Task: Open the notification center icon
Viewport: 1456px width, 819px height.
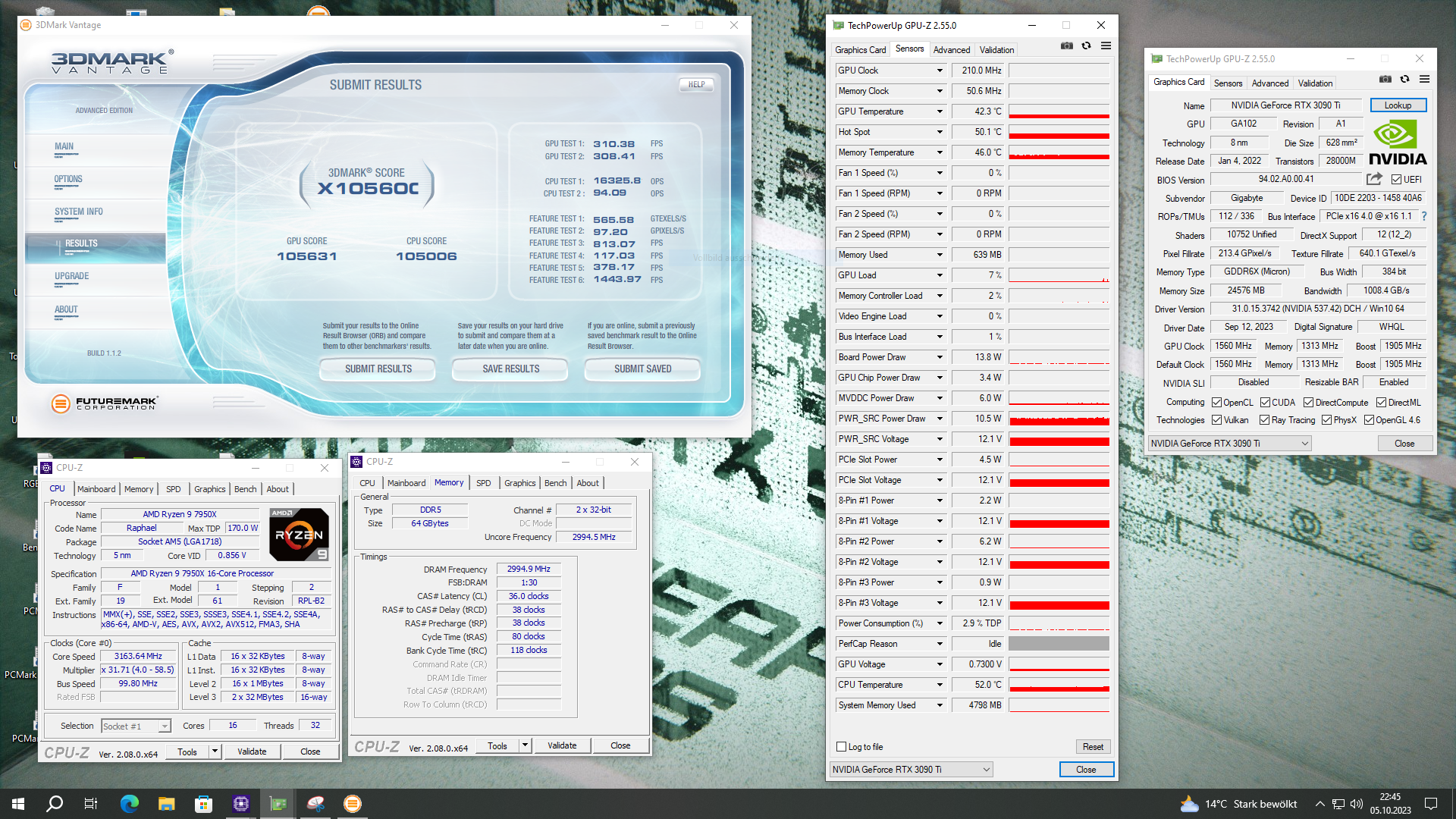Action: (1431, 804)
